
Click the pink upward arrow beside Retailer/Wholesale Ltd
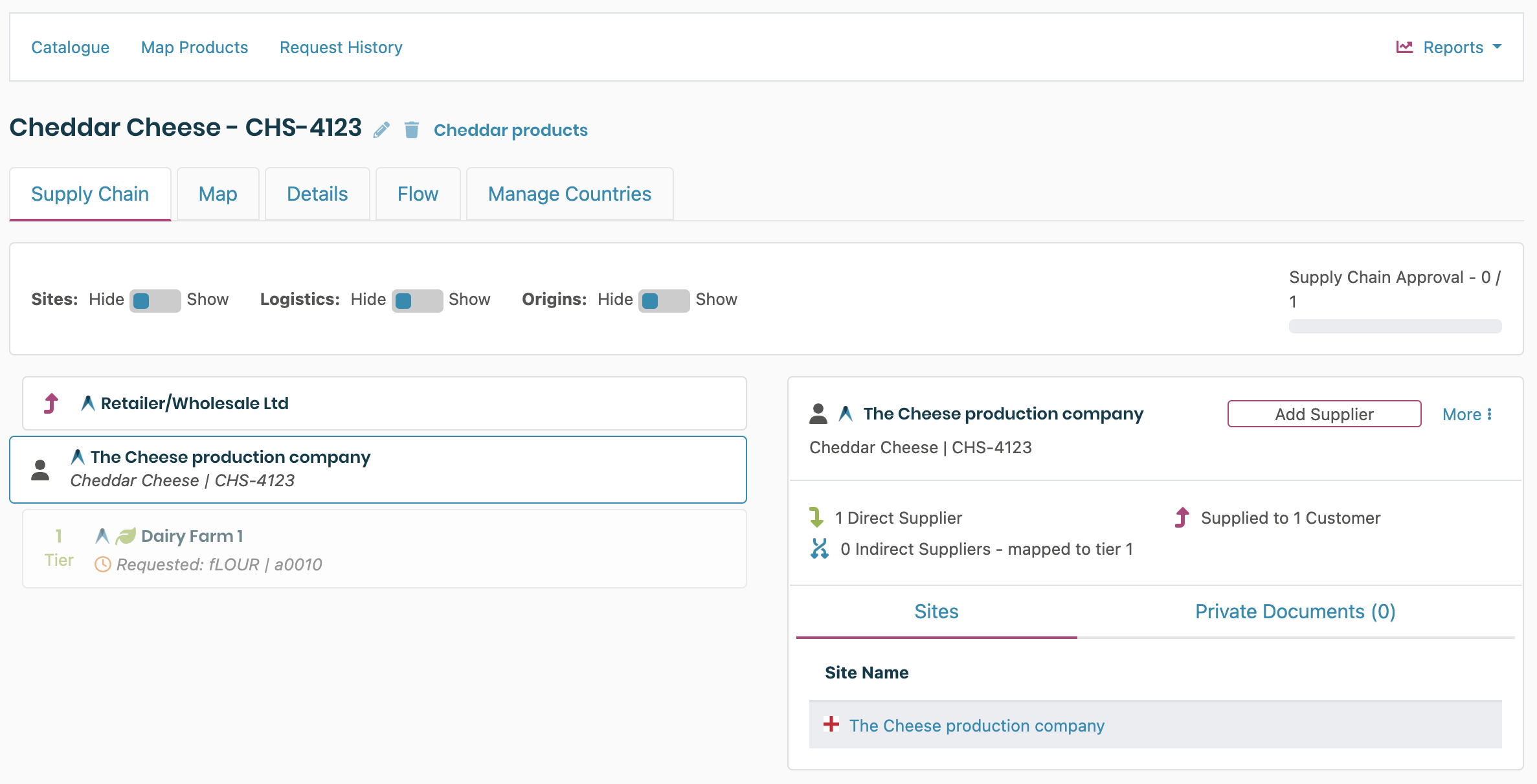tap(51, 403)
